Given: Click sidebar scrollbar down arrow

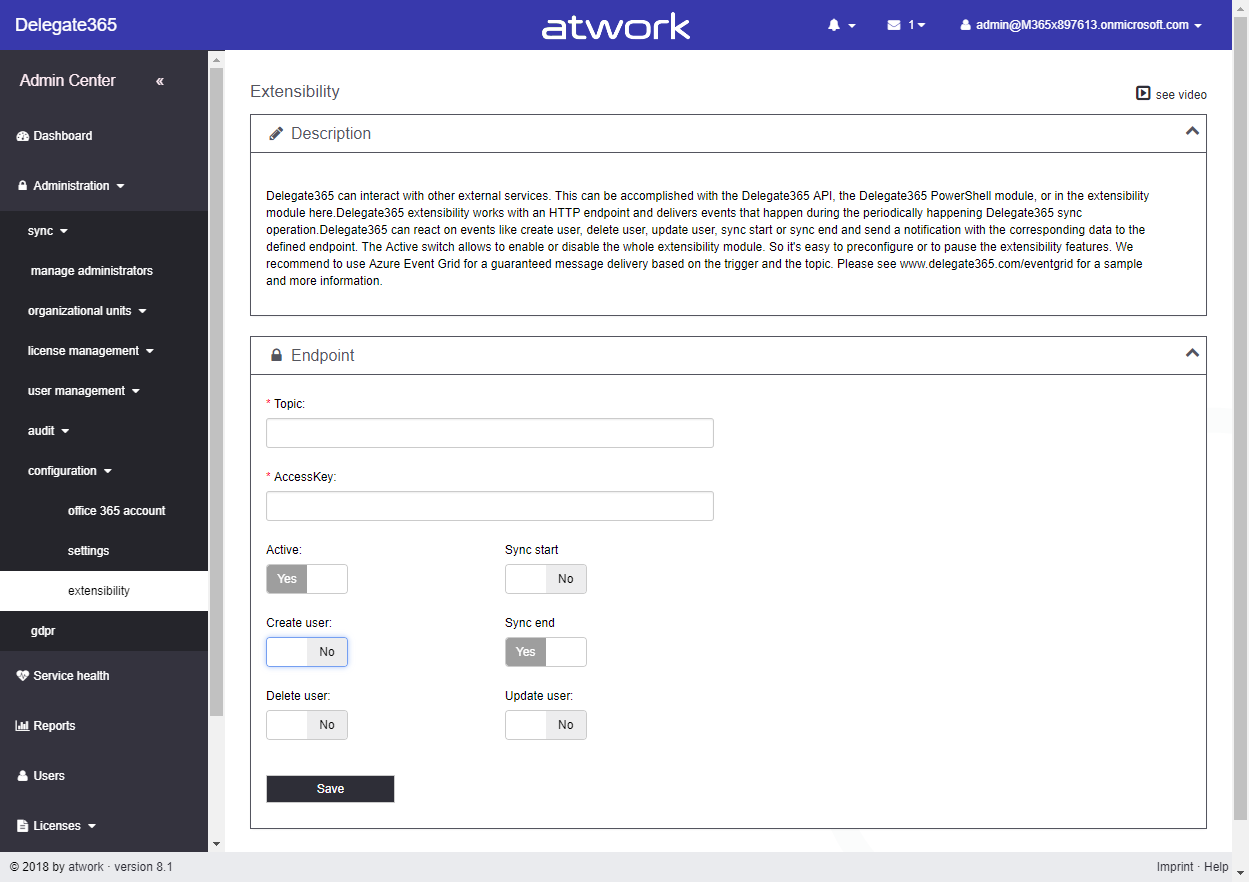Looking at the screenshot, I should (216, 844).
